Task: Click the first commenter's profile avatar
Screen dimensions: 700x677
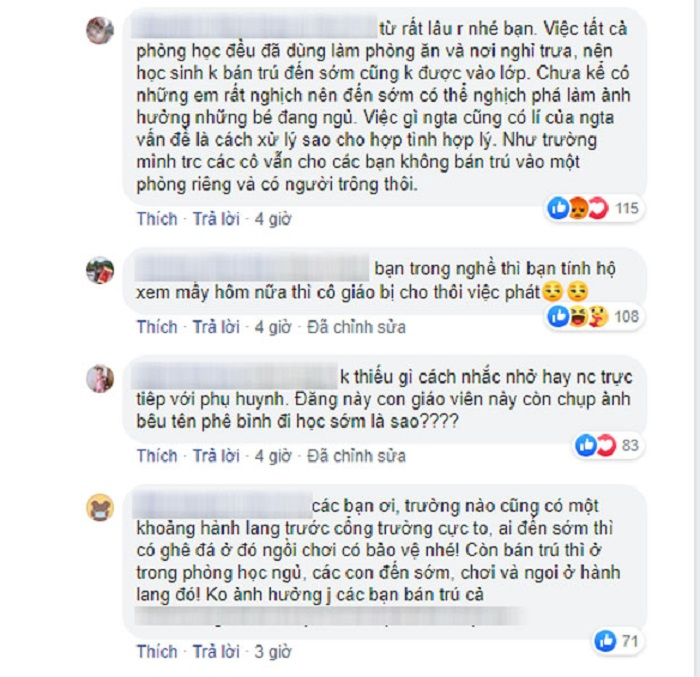Action: tap(100, 30)
